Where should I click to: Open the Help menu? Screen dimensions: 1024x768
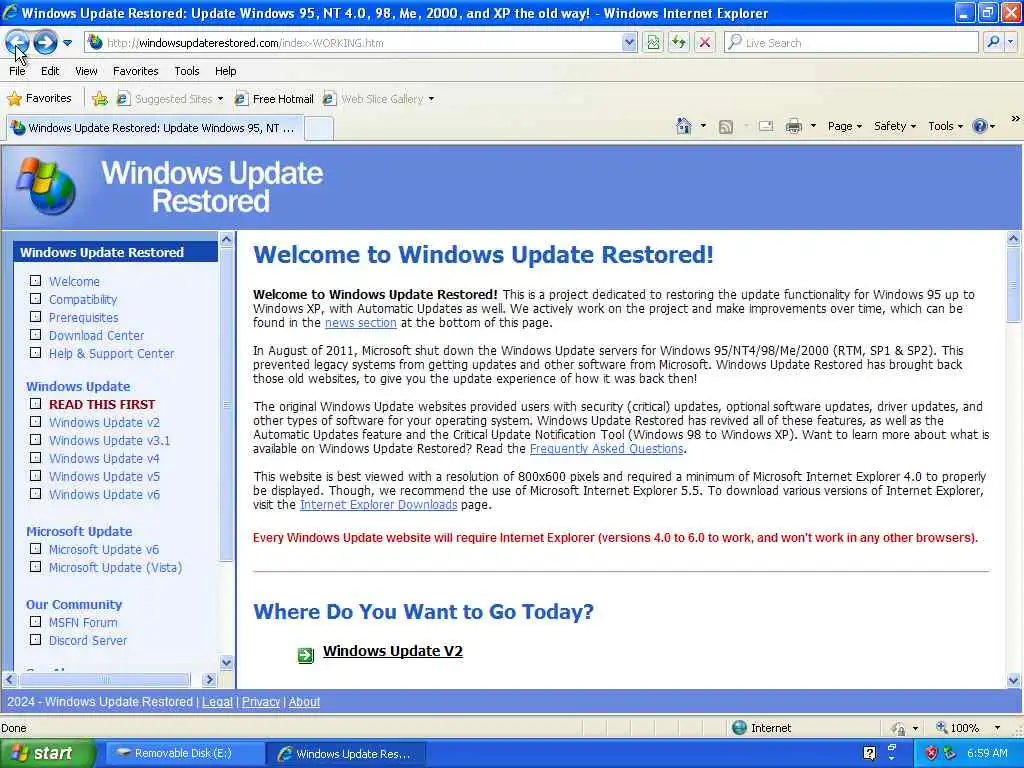click(x=225, y=71)
